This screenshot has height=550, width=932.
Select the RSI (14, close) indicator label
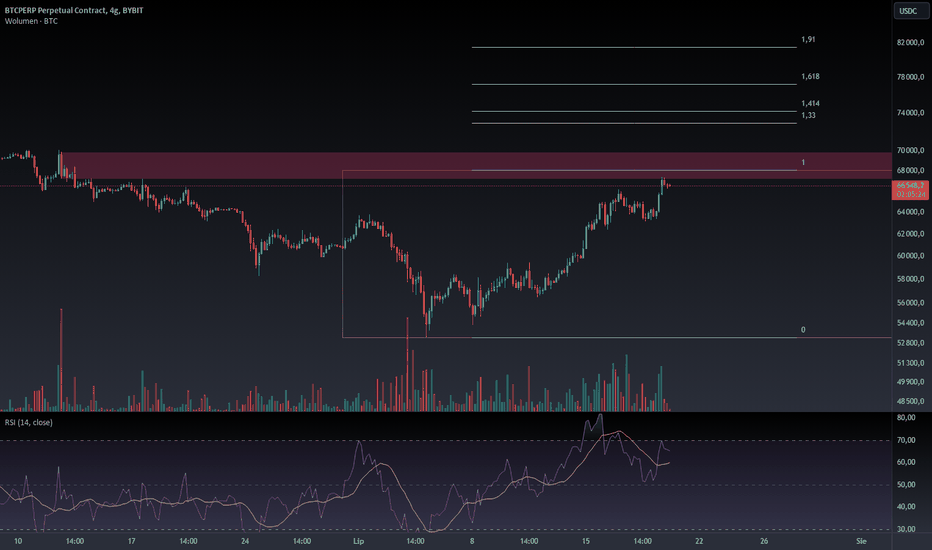click(29, 422)
